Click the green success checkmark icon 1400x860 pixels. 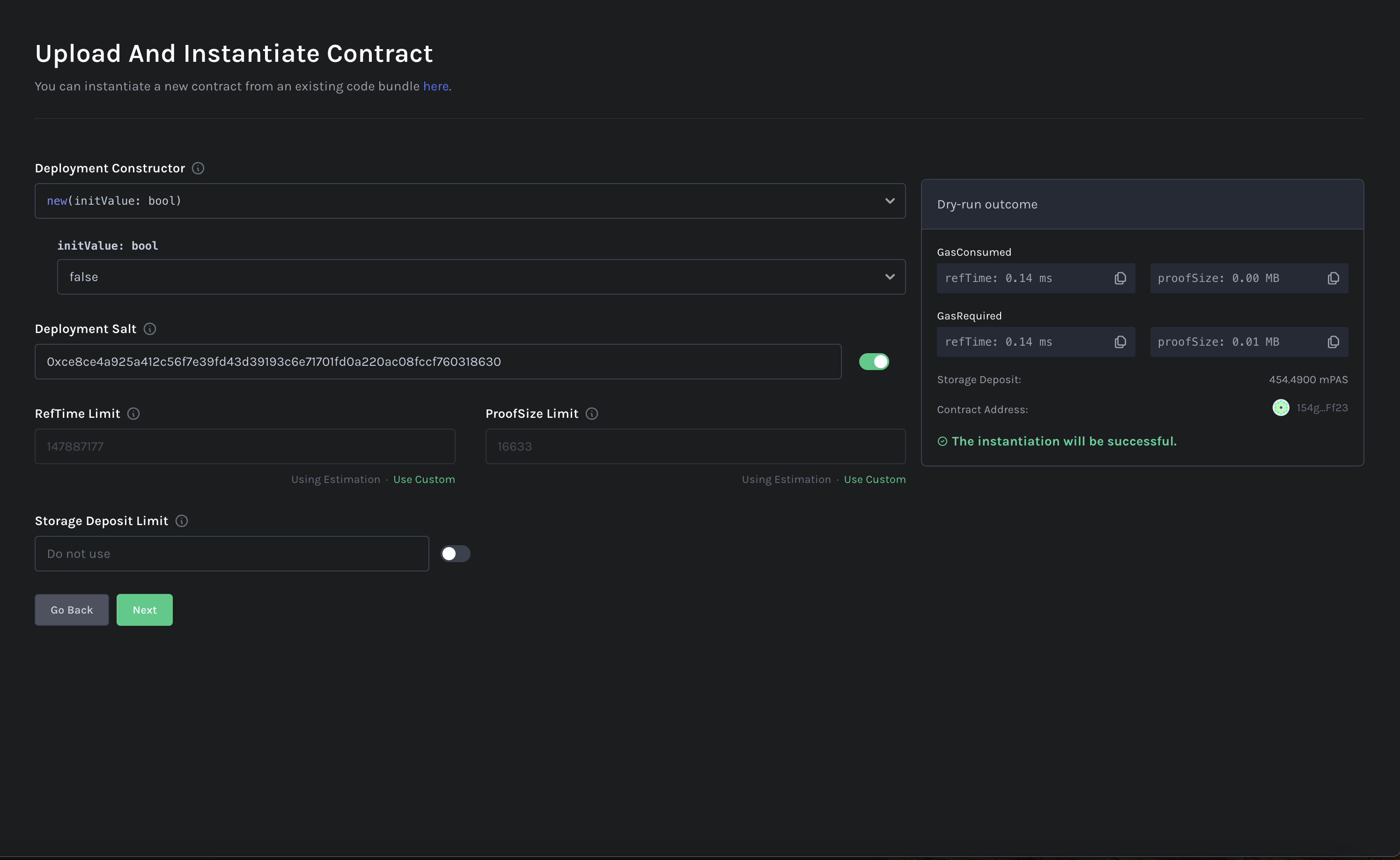(x=943, y=441)
